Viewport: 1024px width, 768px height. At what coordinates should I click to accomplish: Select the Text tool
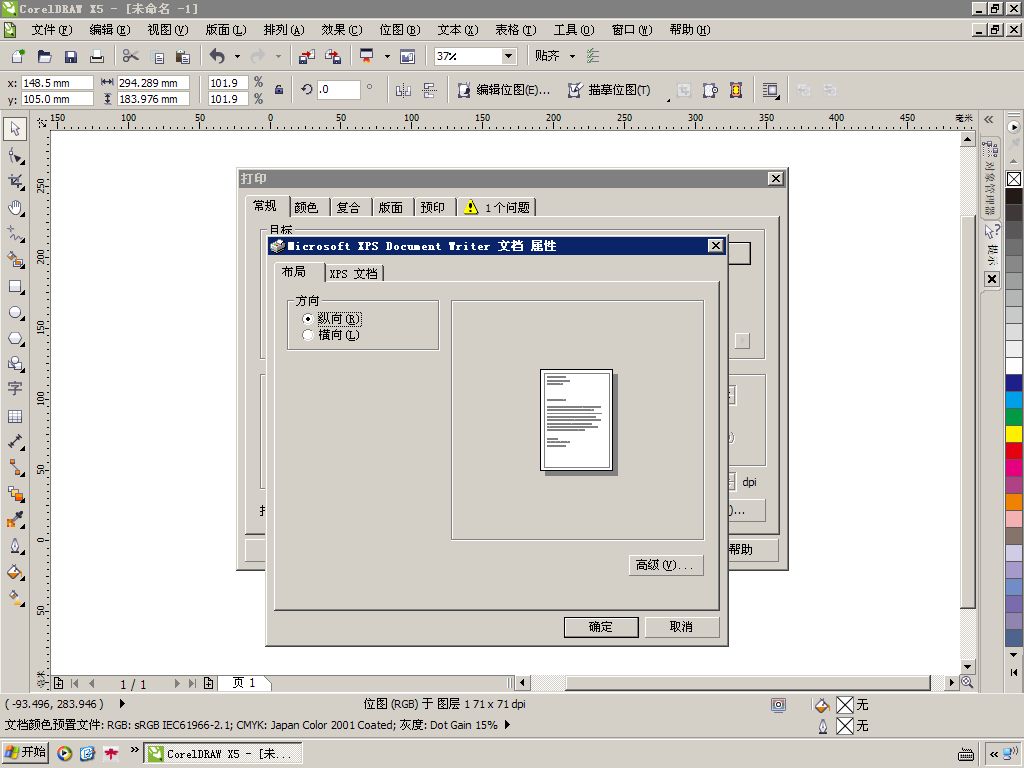(15, 389)
